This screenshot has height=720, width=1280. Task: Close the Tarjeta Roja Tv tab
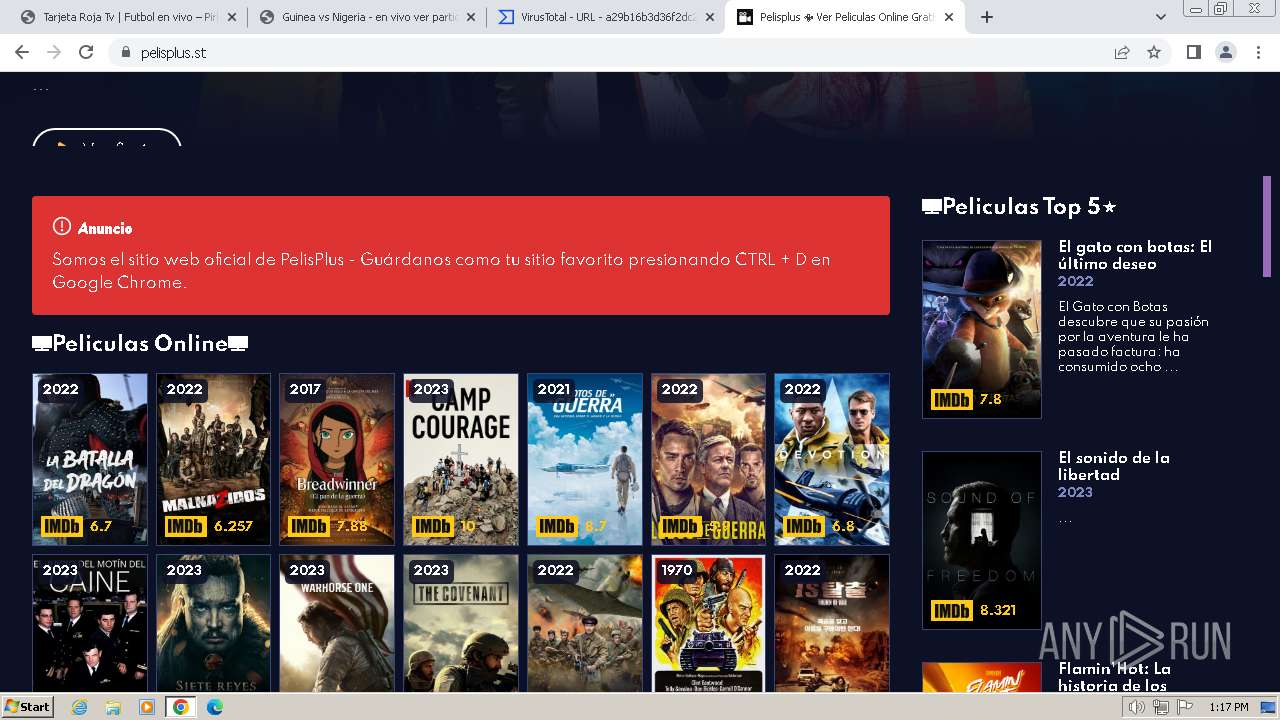[232, 17]
